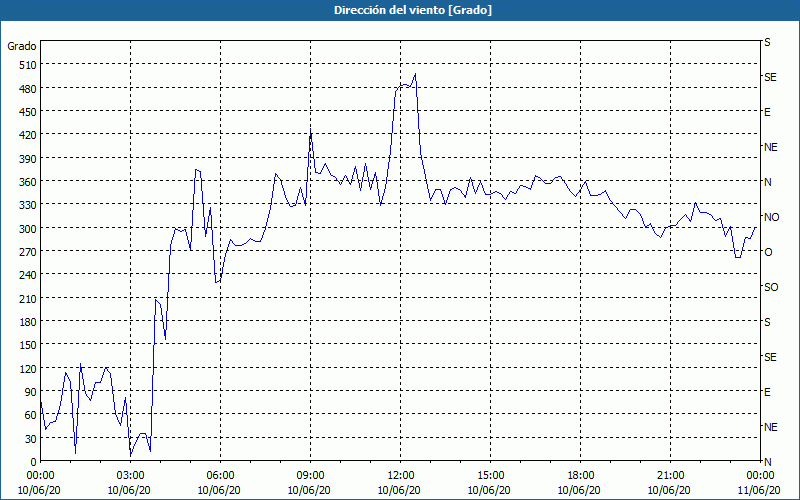Viewport: 800px width, 500px height.
Task: Select the 'SO' compass label on right axis
Action: [771, 287]
